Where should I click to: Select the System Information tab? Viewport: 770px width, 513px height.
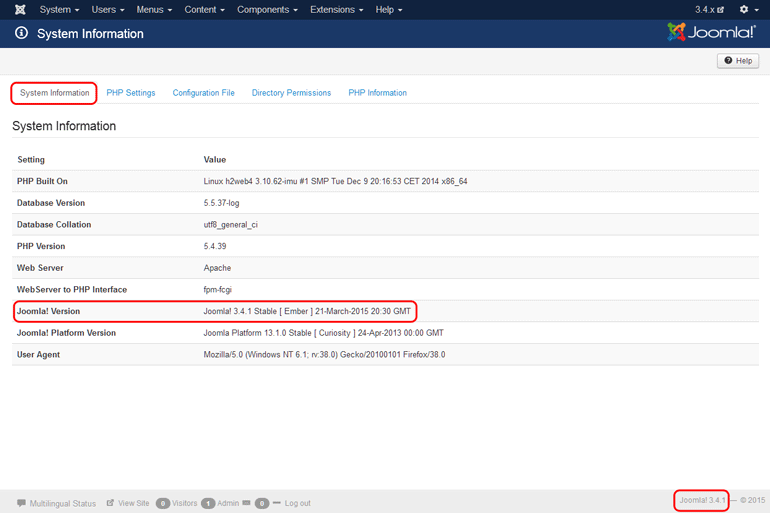(x=55, y=93)
